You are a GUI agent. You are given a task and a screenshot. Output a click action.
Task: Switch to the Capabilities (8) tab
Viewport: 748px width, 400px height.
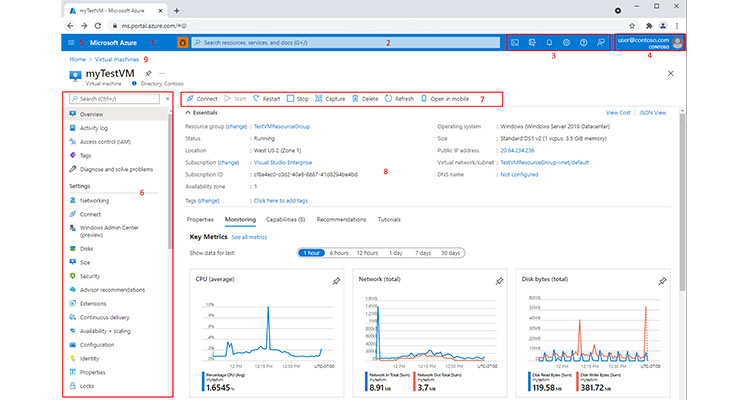pyautogui.click(x=285, y=220)
